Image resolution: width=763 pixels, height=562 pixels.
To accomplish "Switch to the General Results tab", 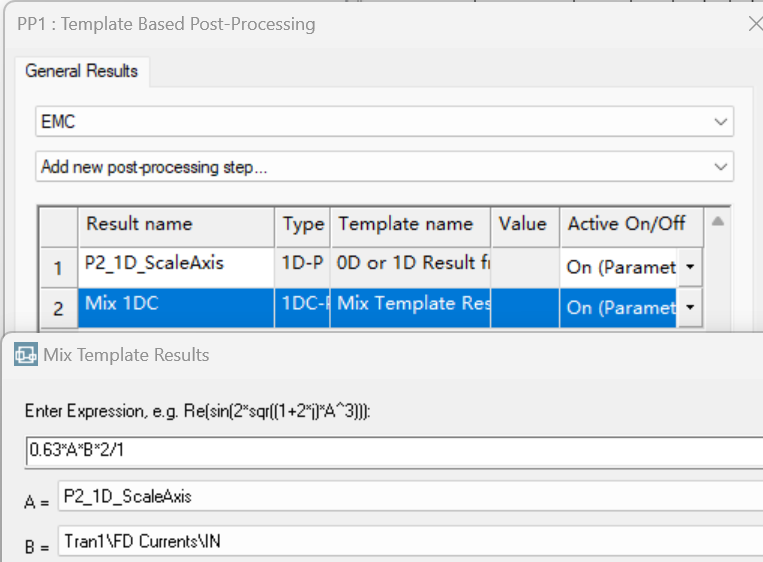I will pyautogui.click(x=82, y=71).
